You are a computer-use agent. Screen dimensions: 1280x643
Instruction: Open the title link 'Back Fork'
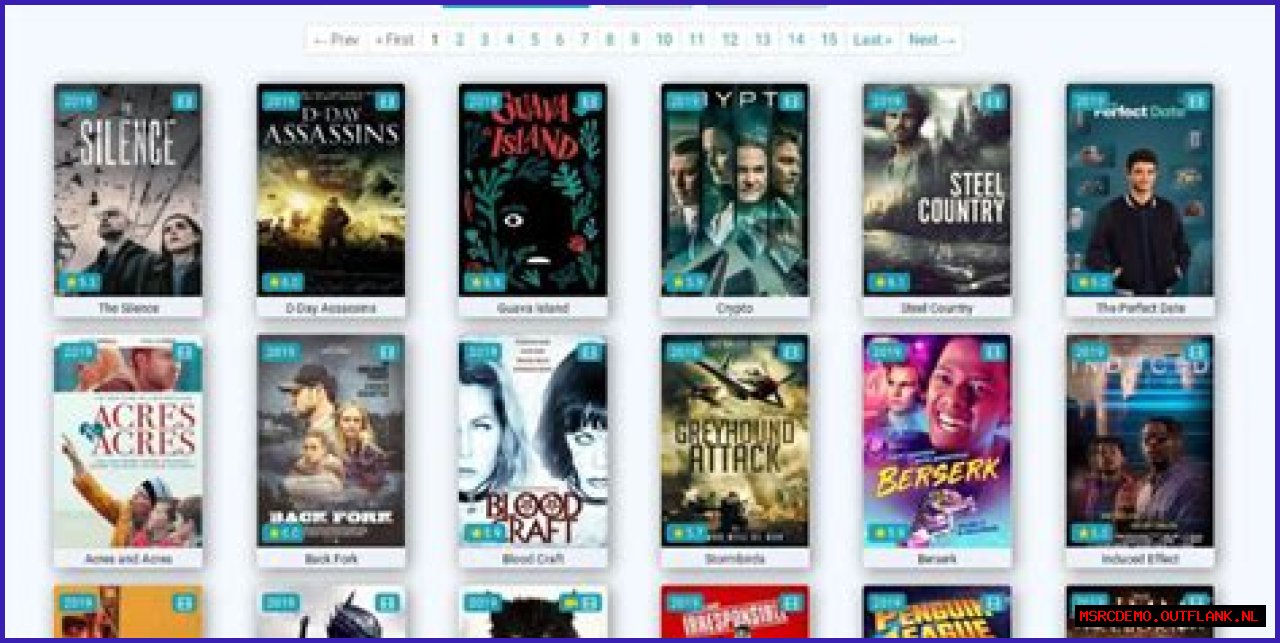click(331, 559)
